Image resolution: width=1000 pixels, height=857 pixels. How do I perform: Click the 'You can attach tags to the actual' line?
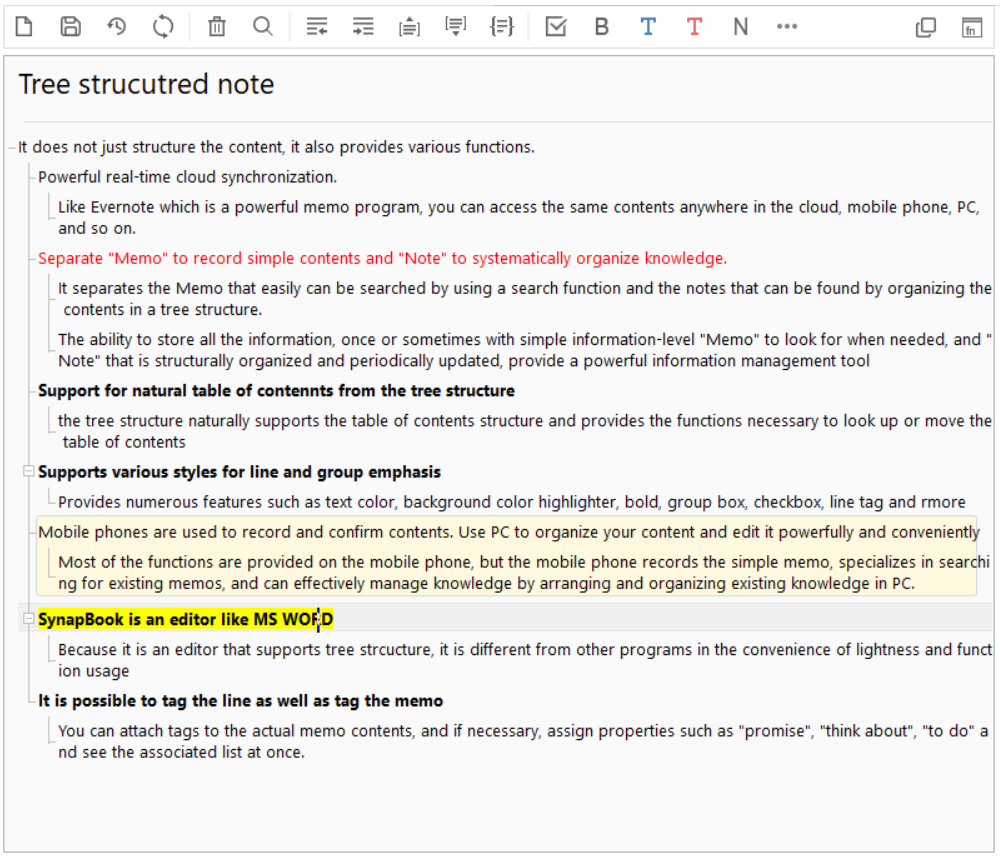[523, 741]
